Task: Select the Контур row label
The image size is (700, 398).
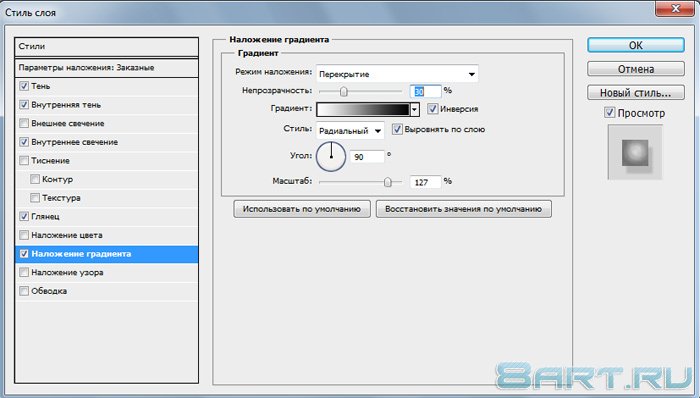Action: pos(57,179)
